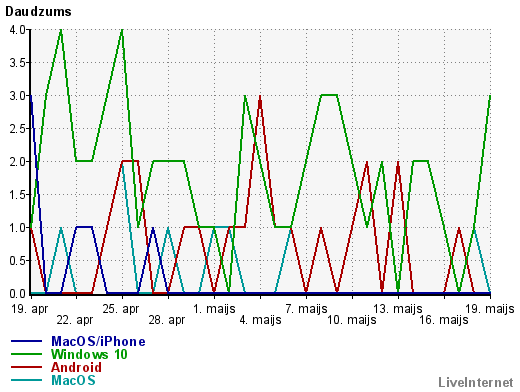Click the red Android legend line swatch

tap(26, 367)
